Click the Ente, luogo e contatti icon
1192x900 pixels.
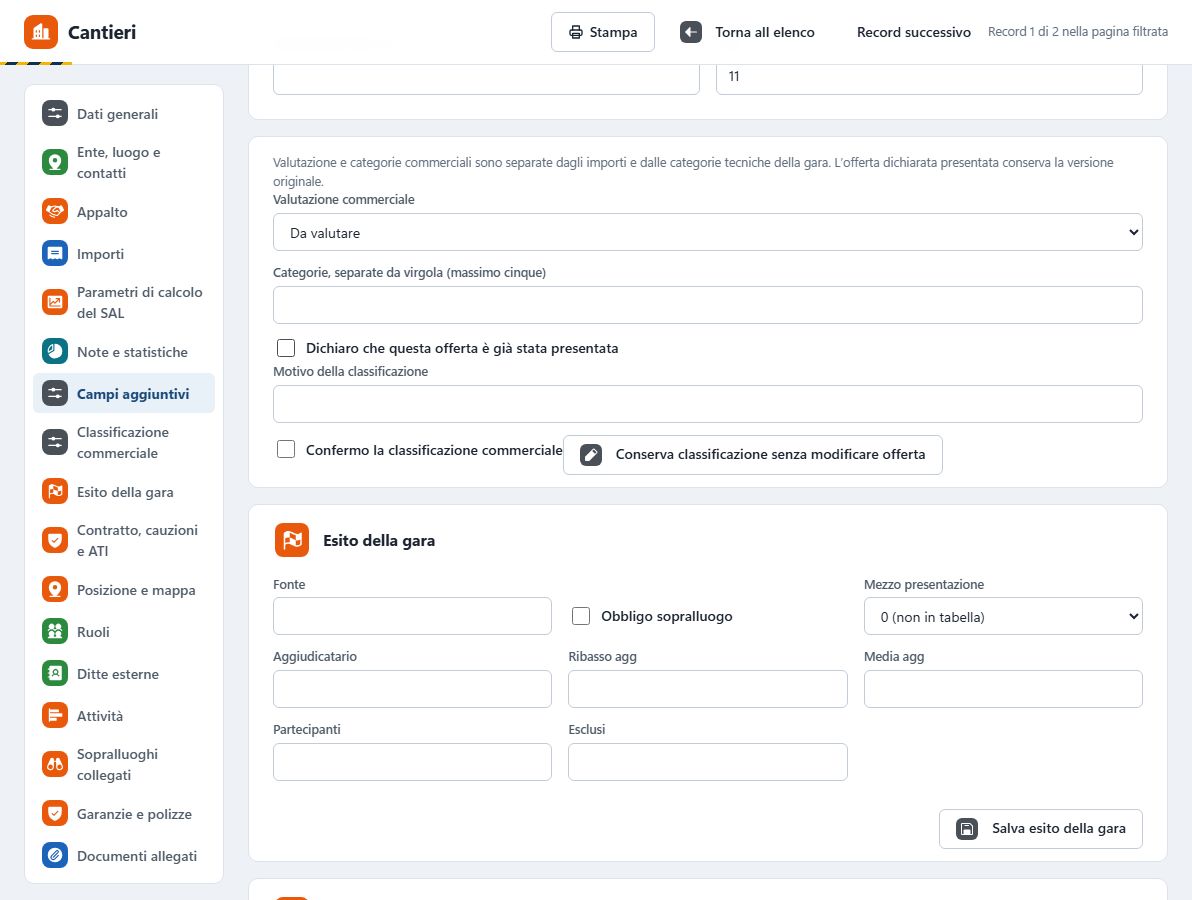pyautogui.click(x=55, y=163)
